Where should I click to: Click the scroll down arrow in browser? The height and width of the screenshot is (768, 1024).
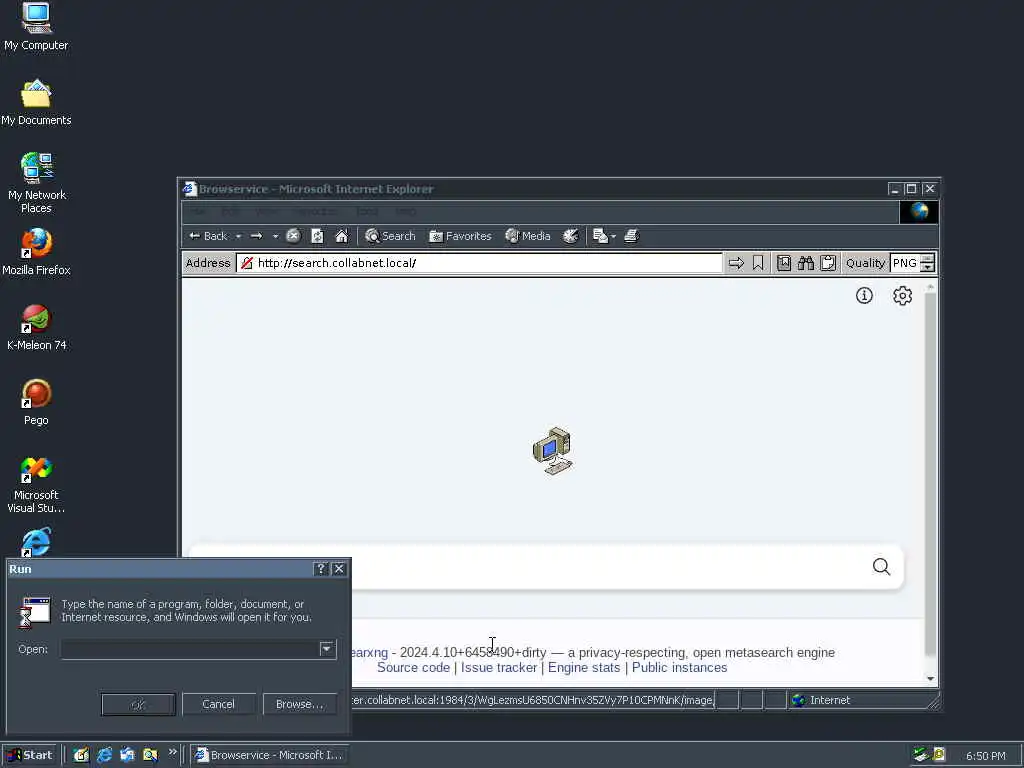point(931,679)
